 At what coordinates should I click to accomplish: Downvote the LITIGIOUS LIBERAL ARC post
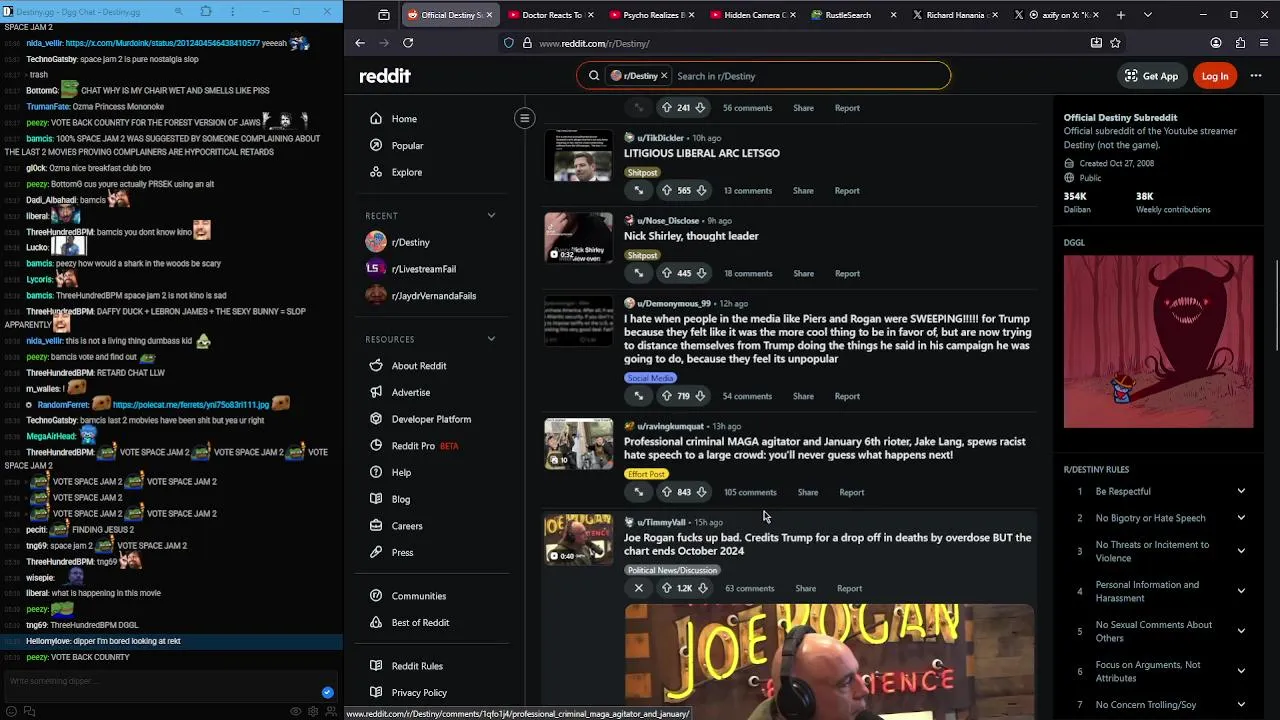click(701, 190)
